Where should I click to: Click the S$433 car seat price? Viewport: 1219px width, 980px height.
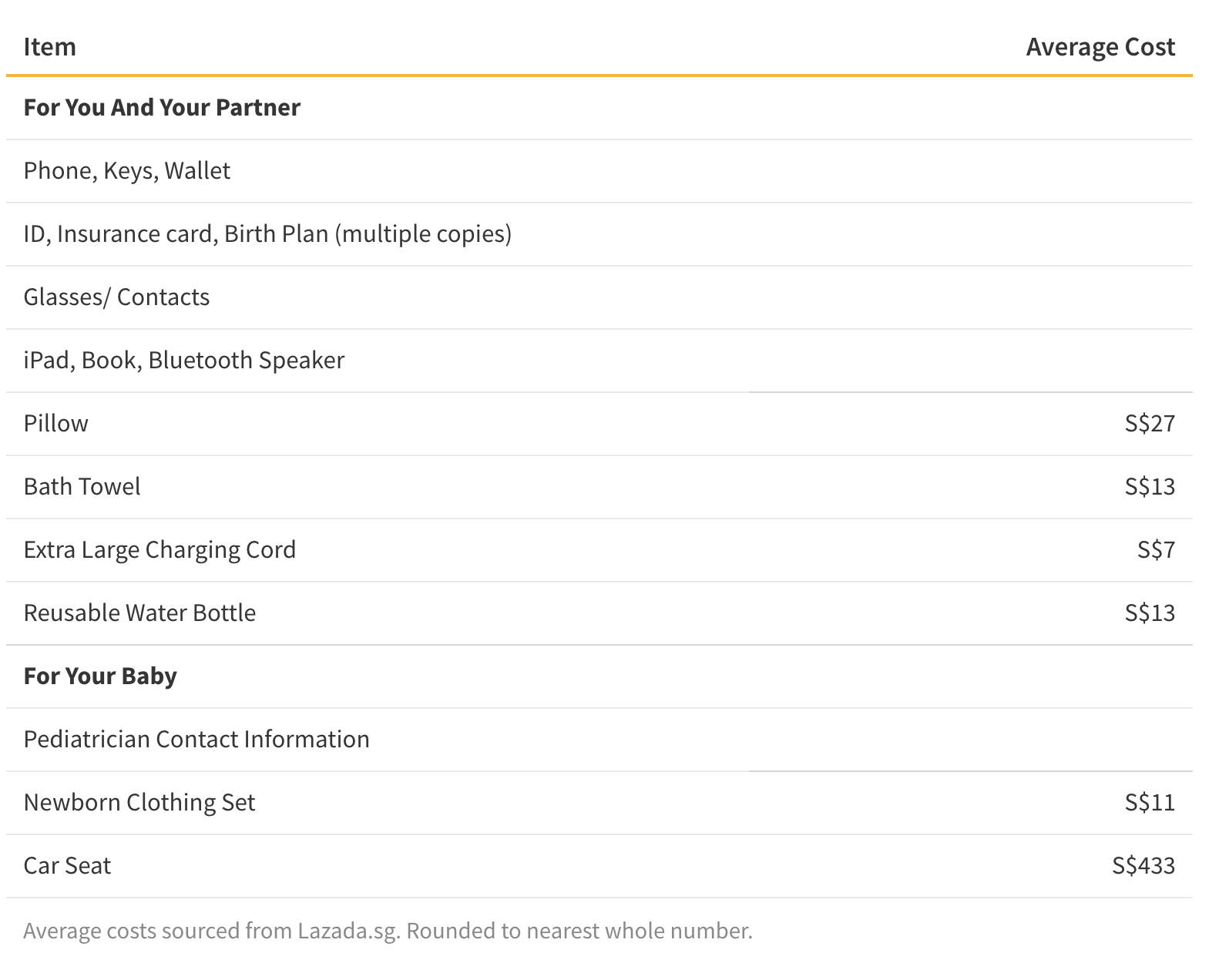1143,866
